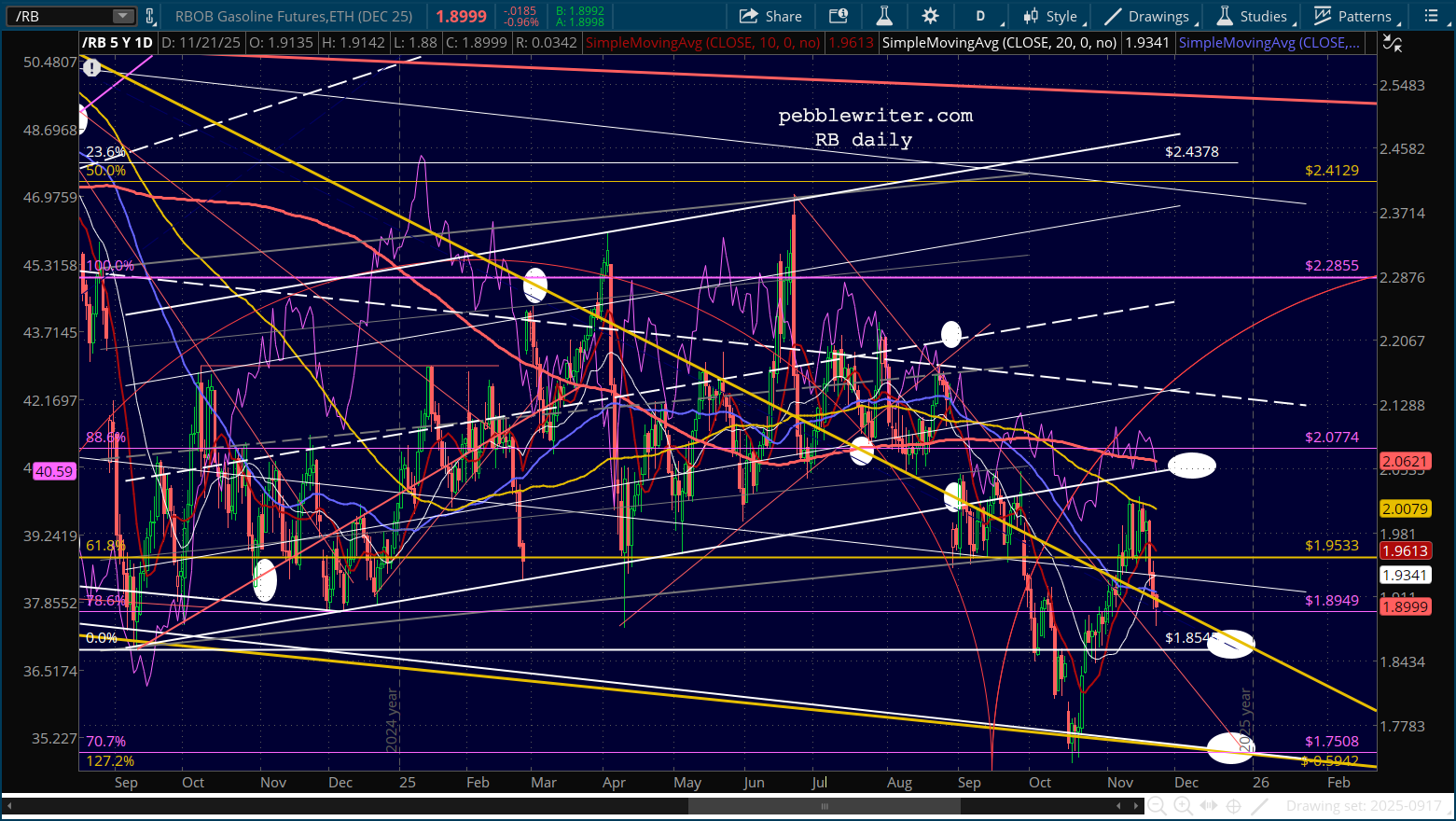Open the symbol link clipboard icon
Screen dimensions: 1456x821
click(x=149, y=16)
